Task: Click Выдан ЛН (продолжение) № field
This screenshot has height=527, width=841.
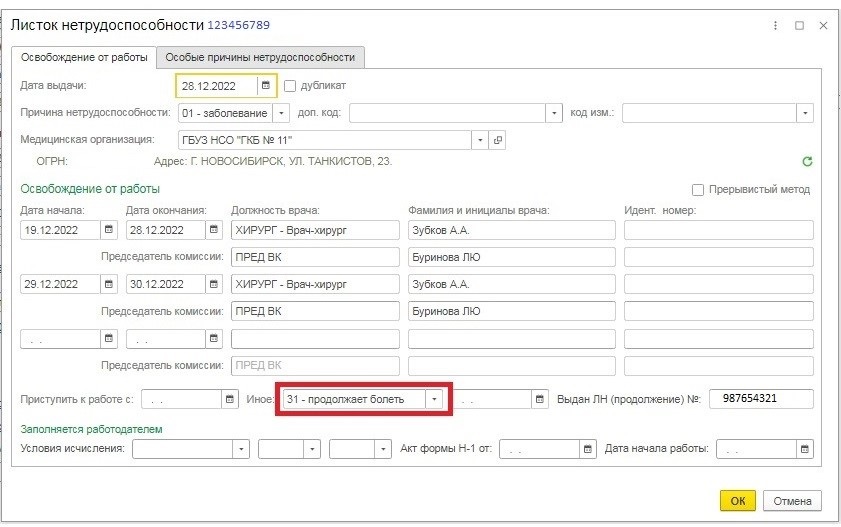Action: click(761, 399)
